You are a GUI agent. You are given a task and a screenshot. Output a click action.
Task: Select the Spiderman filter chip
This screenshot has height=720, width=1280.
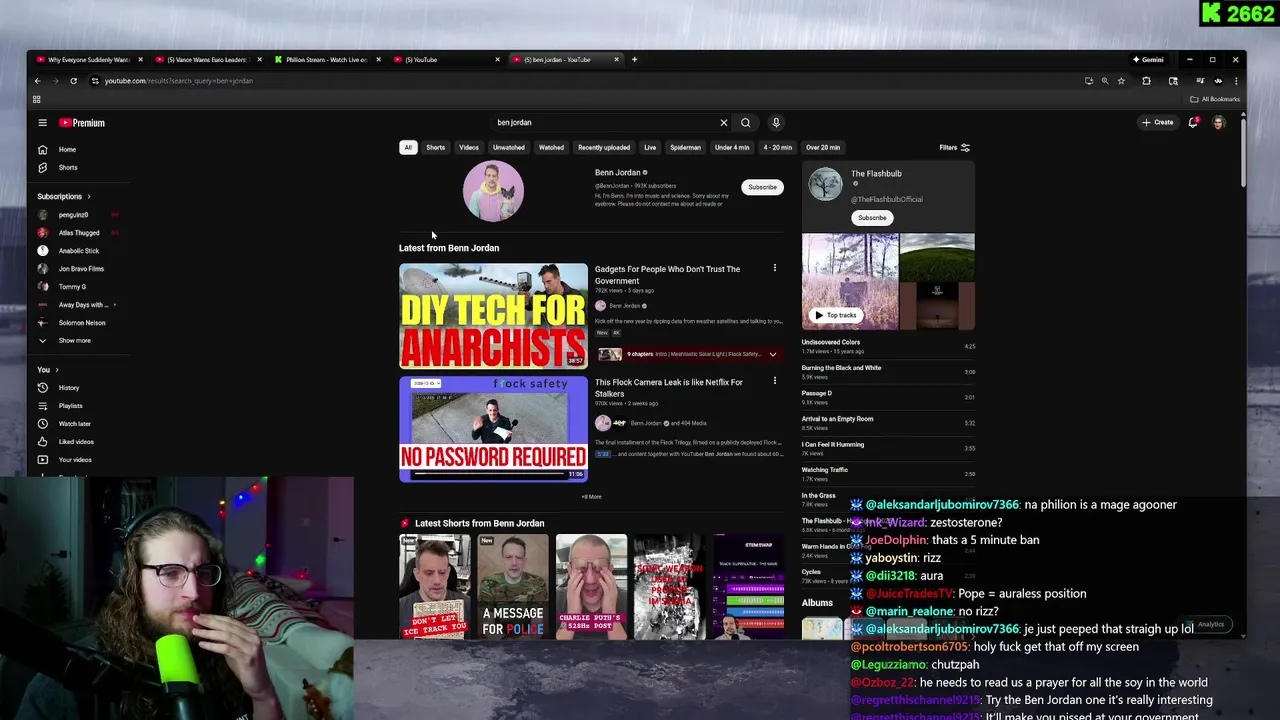click(685, 148)
